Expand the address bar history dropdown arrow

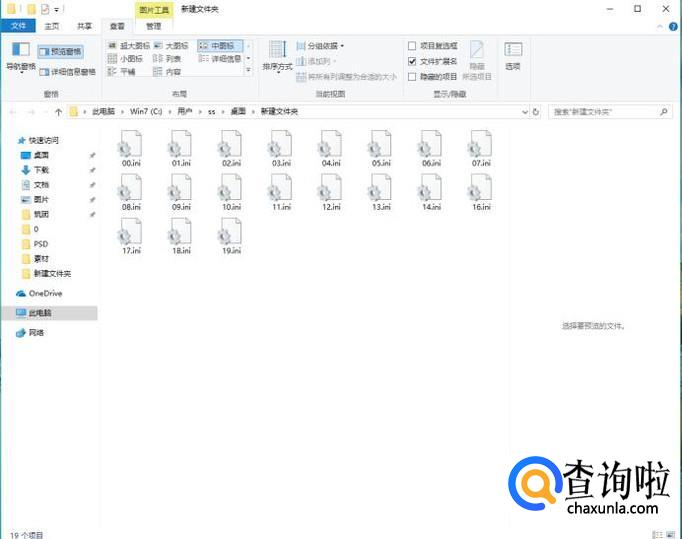click(x=520, y=112)
